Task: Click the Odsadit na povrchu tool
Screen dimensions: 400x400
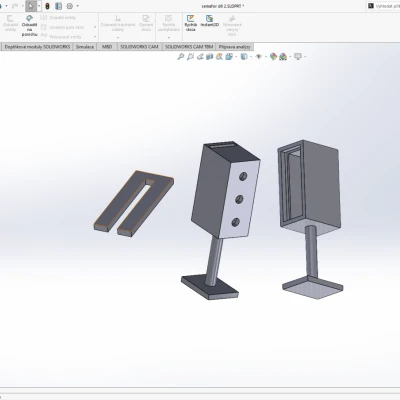Action: click(x=29, y=25)
